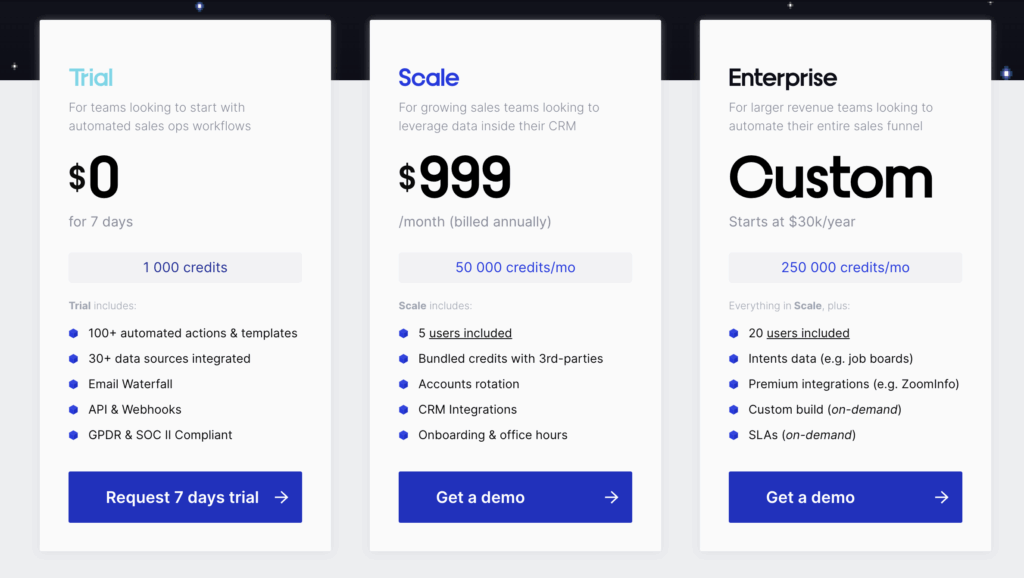Select the 250 000 credits/mo badge

click(x=845, y=267)
